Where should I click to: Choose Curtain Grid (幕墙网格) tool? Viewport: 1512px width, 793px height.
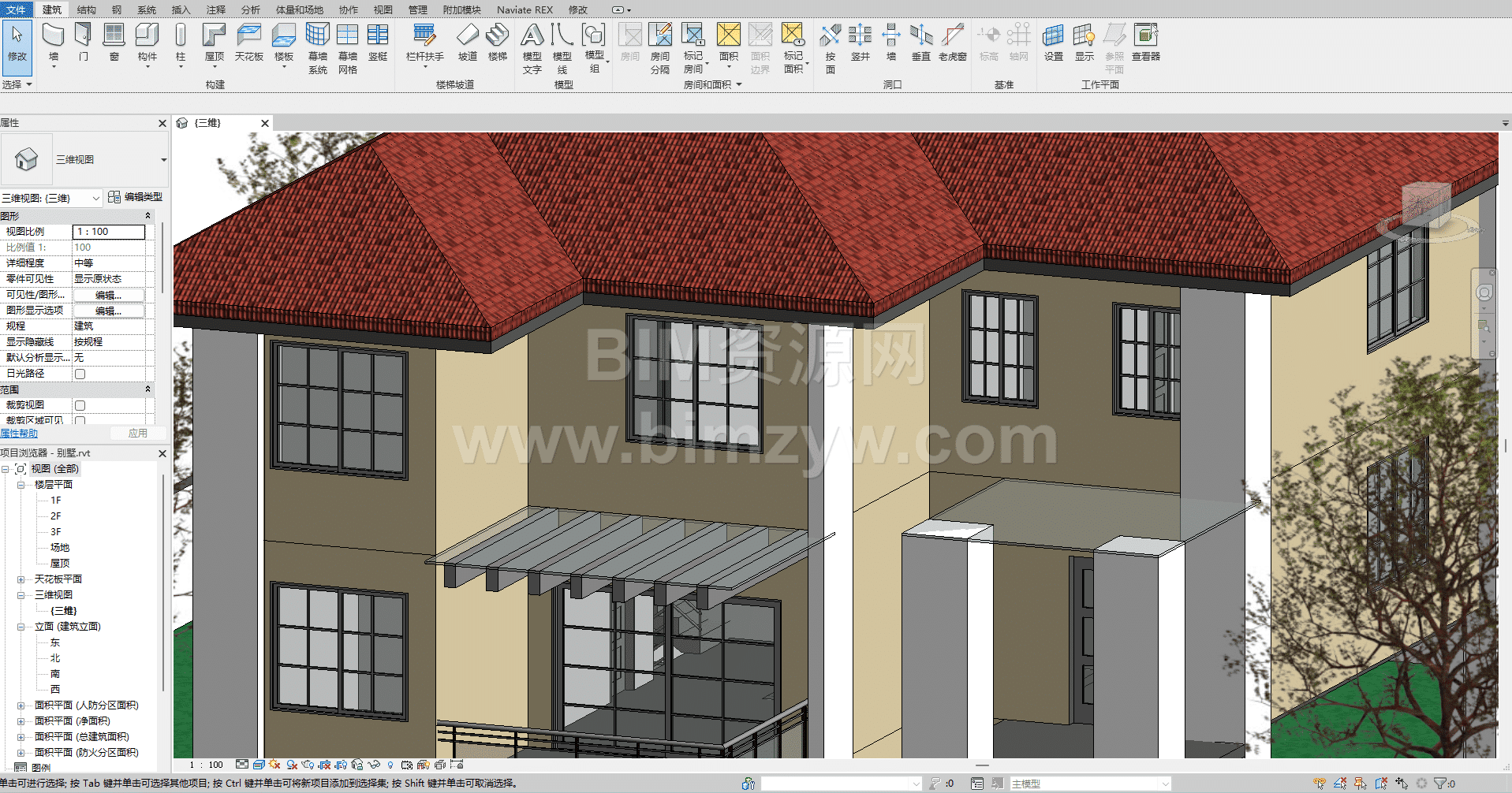coord(348,47)
